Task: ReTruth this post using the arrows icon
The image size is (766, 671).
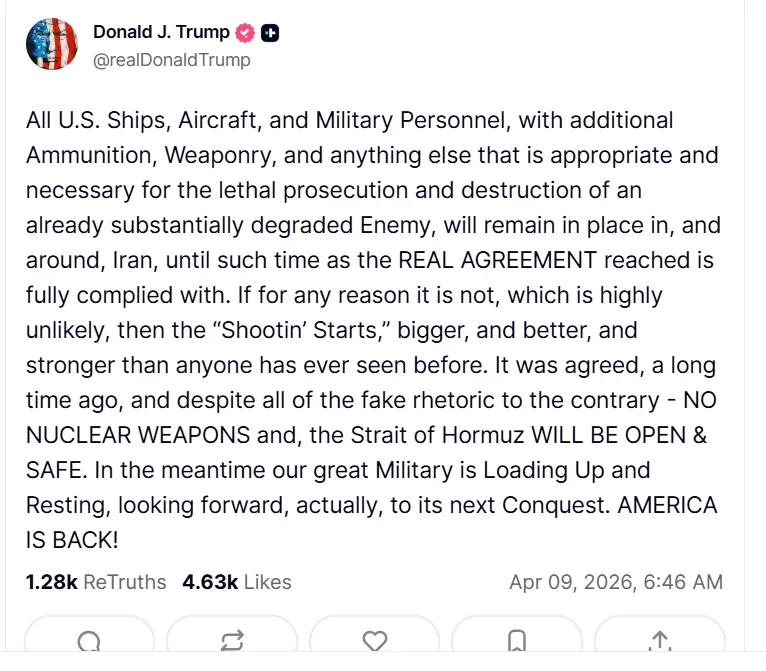Action: (x=232, y=640)
